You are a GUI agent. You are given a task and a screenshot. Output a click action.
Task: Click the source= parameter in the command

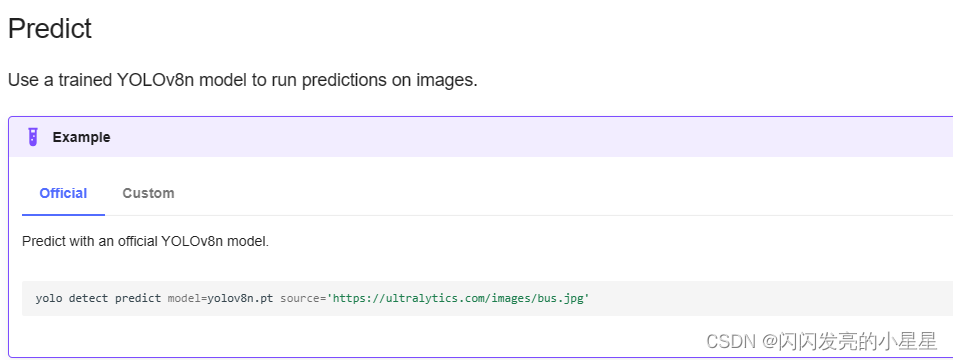pos(303,299)
